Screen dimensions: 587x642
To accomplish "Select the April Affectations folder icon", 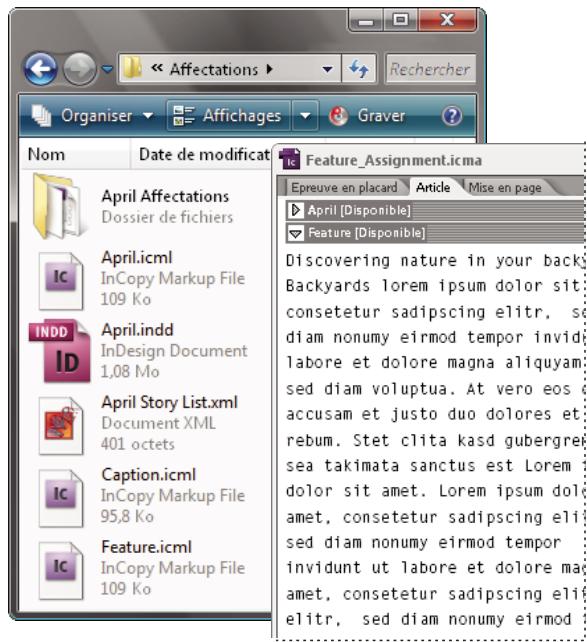I will (60, 206).
